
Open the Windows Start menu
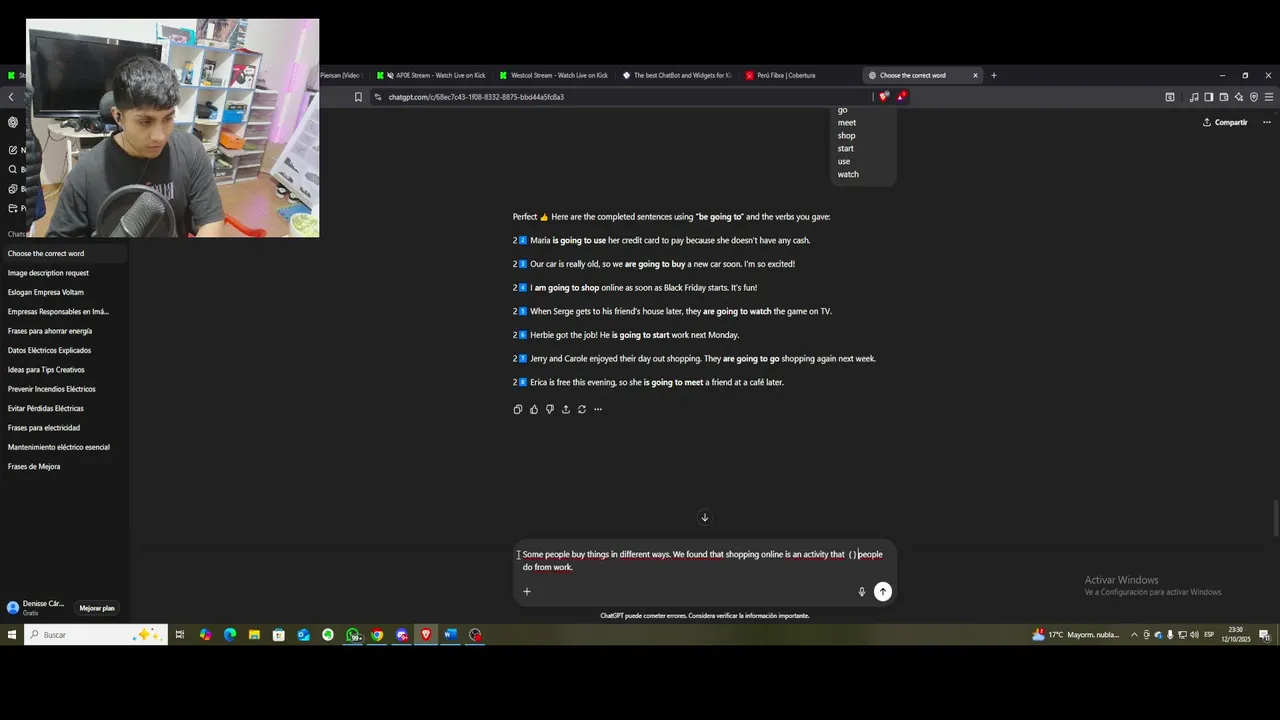(x=12, y=635)
